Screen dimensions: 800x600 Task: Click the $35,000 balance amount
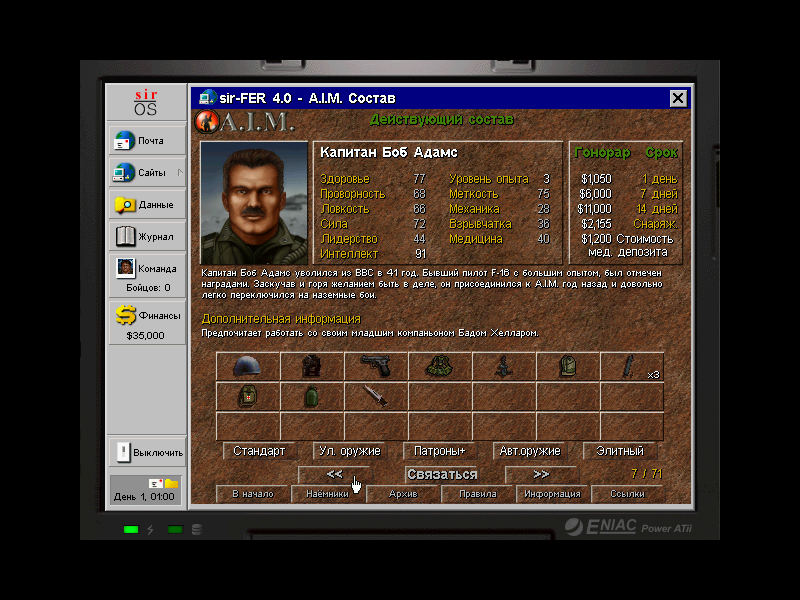point(145,335)
